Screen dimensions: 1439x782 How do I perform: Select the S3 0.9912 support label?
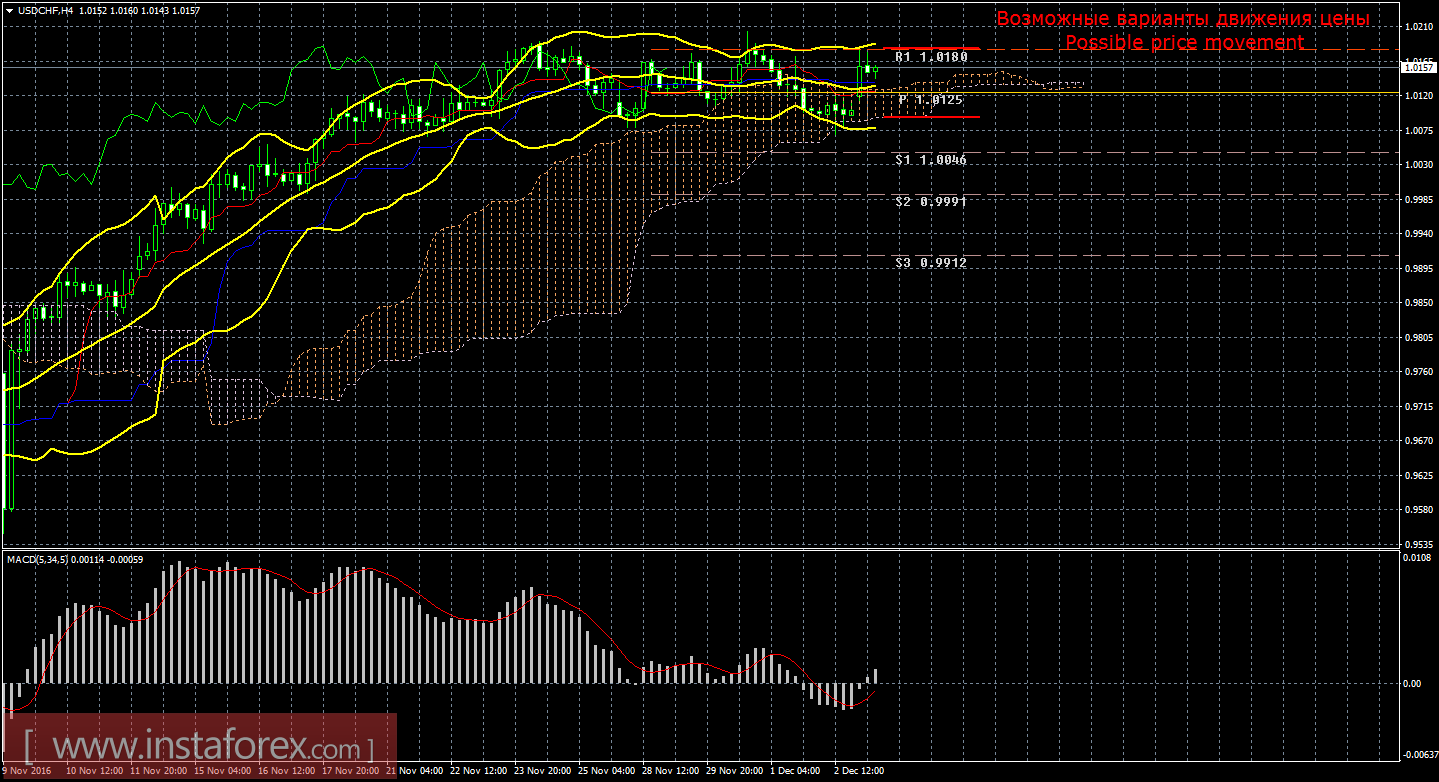pyautogui.click(x=930, y=262)
